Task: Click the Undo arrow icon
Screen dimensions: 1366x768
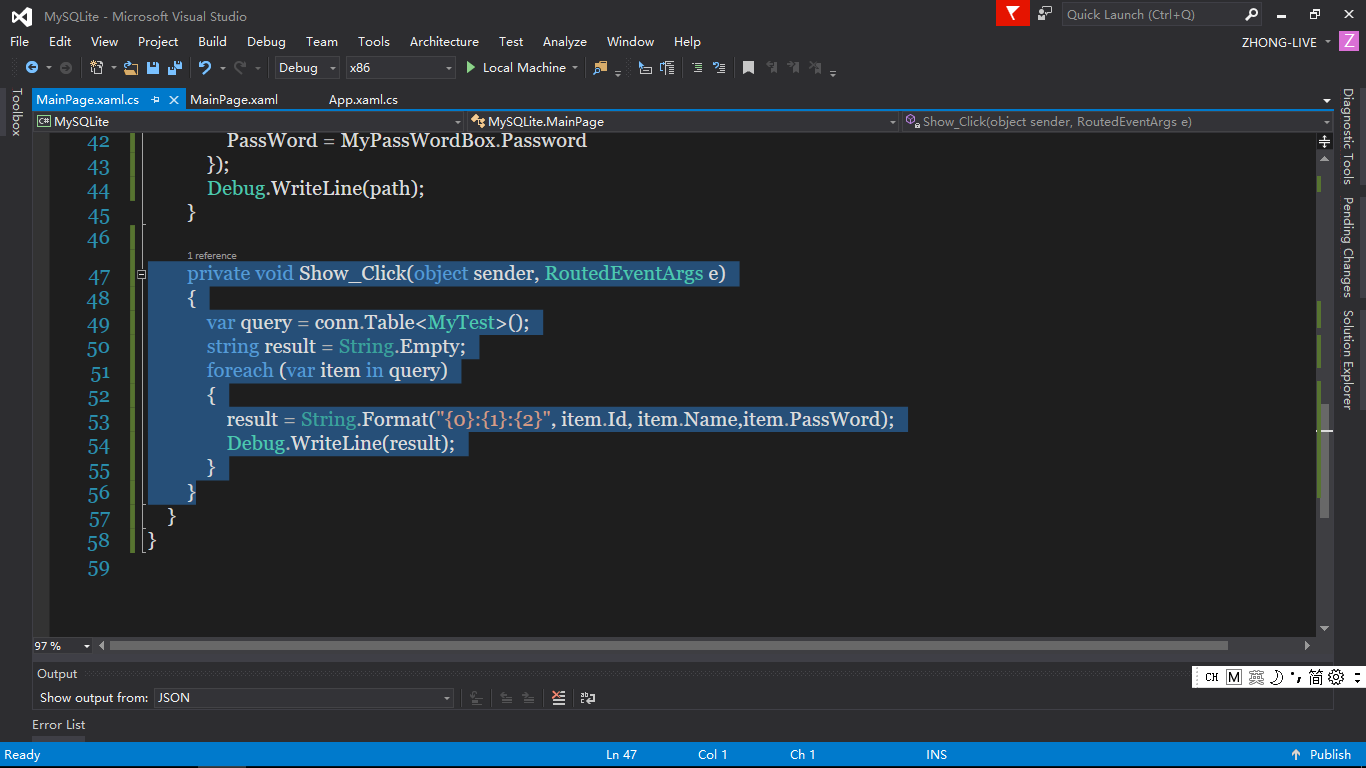Action: tap(204, 68)
